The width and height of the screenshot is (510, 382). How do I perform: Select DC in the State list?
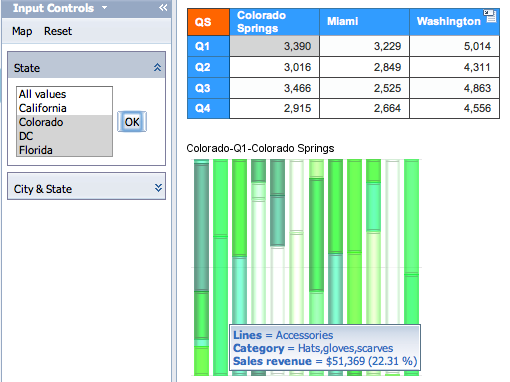click(x=64, y=136)
